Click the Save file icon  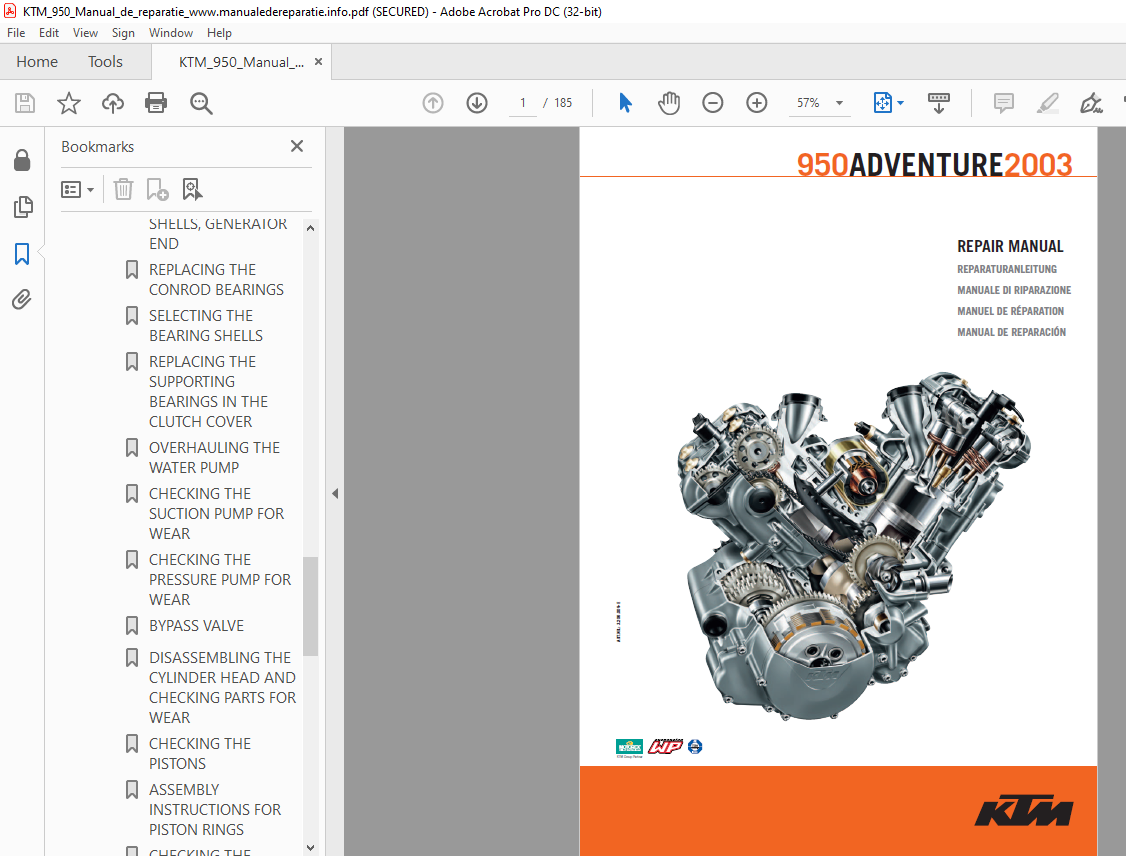(25, 103)
